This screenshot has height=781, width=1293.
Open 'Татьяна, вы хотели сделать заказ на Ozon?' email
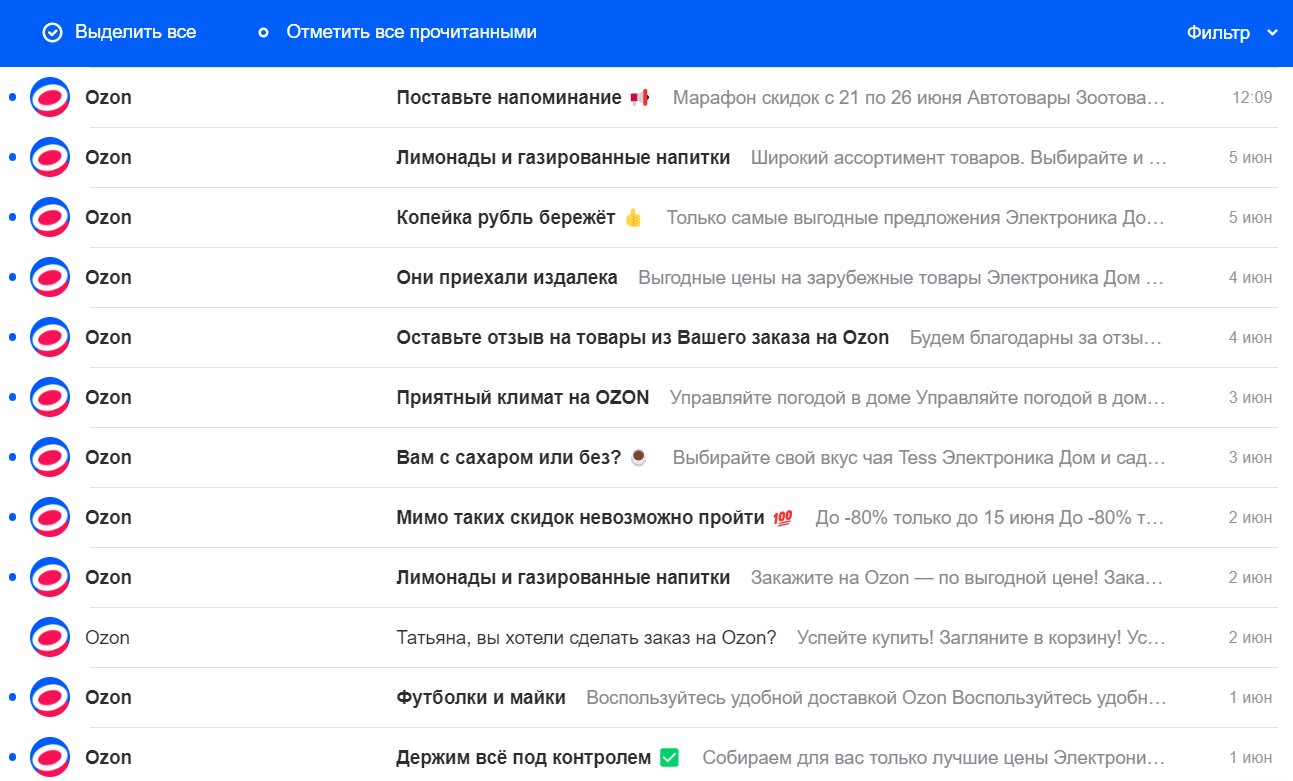click(x=586, y=637)
